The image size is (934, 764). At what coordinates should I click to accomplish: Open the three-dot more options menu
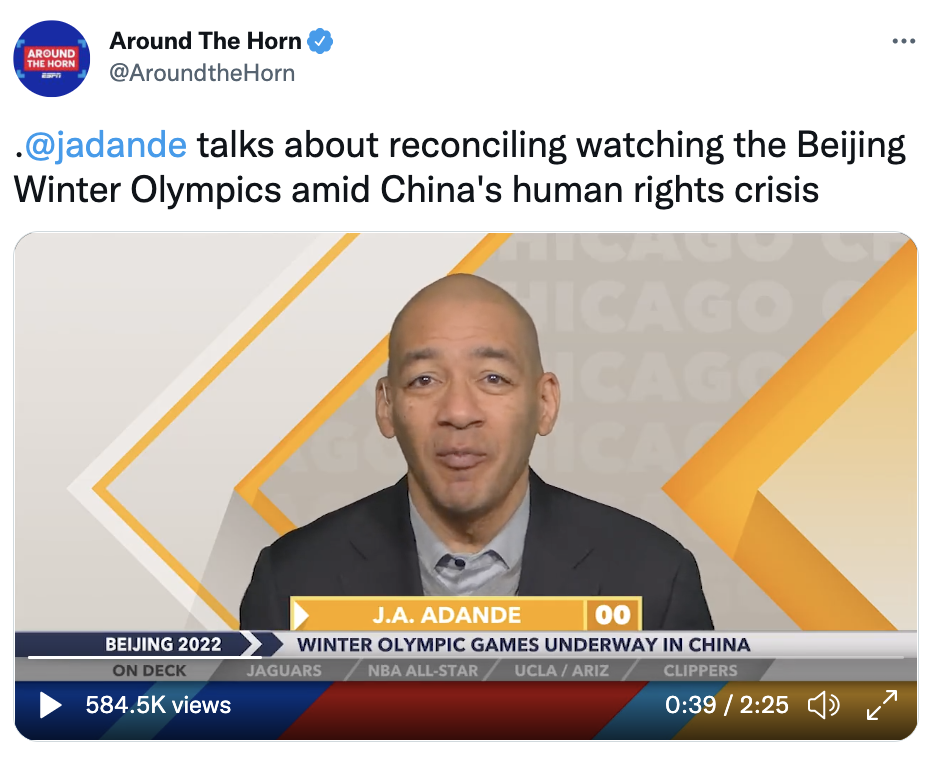pyautogui.click(x=904, y=41)
